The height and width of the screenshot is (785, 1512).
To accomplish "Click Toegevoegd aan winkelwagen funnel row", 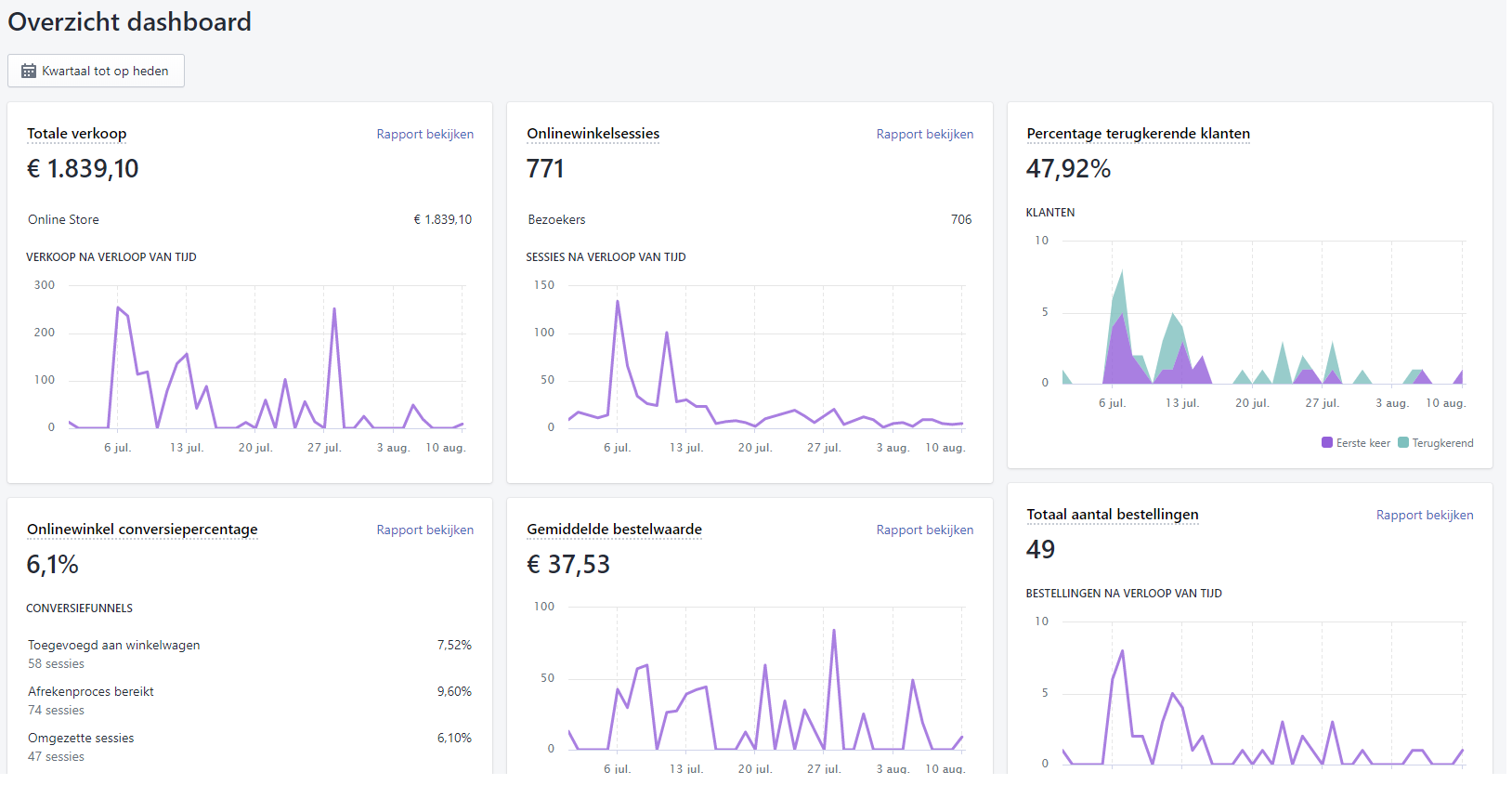I will click(250, 654).
